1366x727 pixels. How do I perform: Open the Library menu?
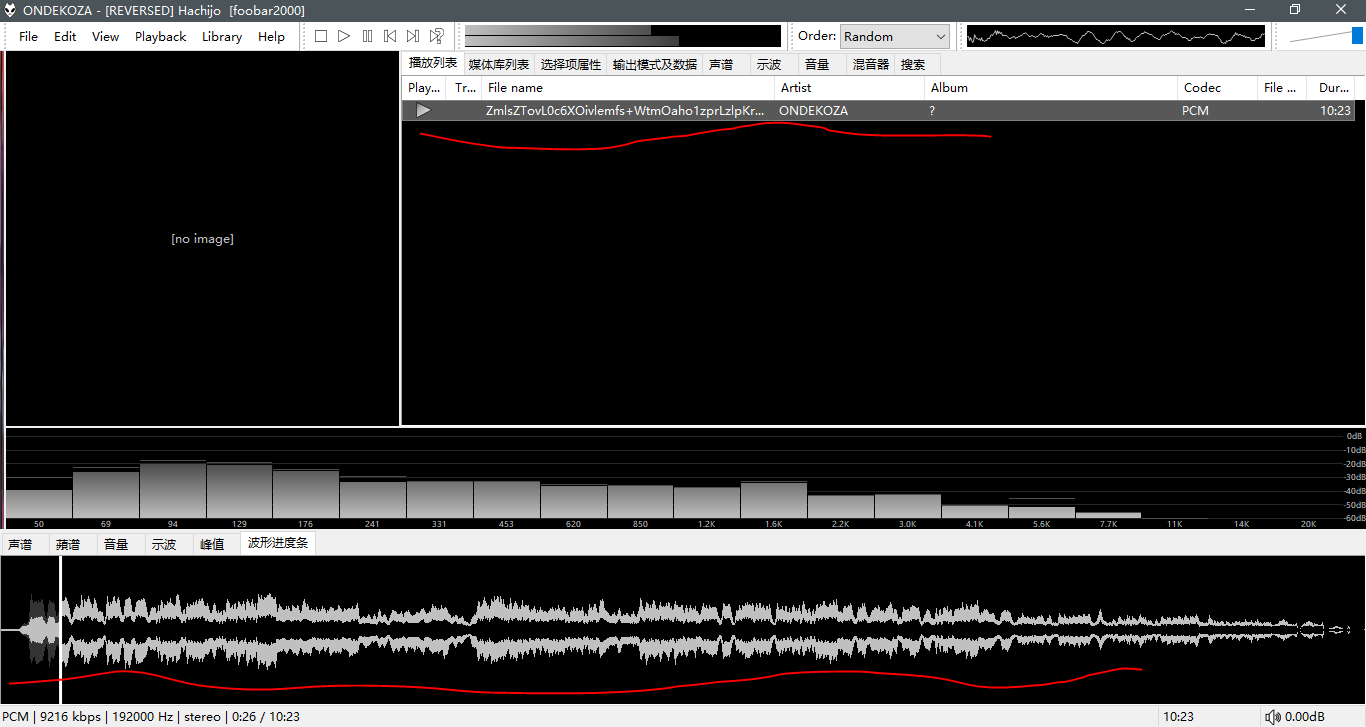pos(221,36)
